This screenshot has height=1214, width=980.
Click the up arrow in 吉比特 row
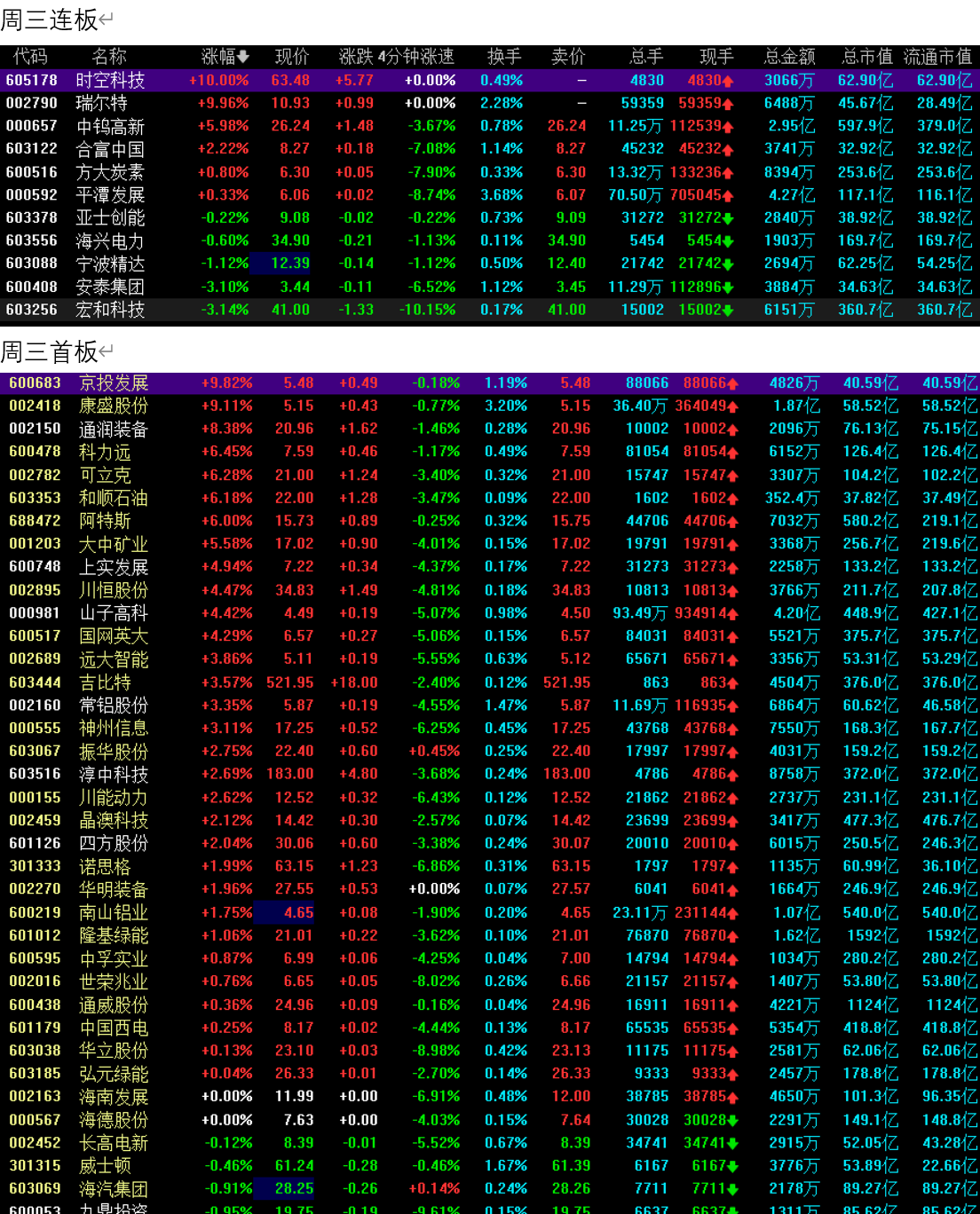[732, 682]
